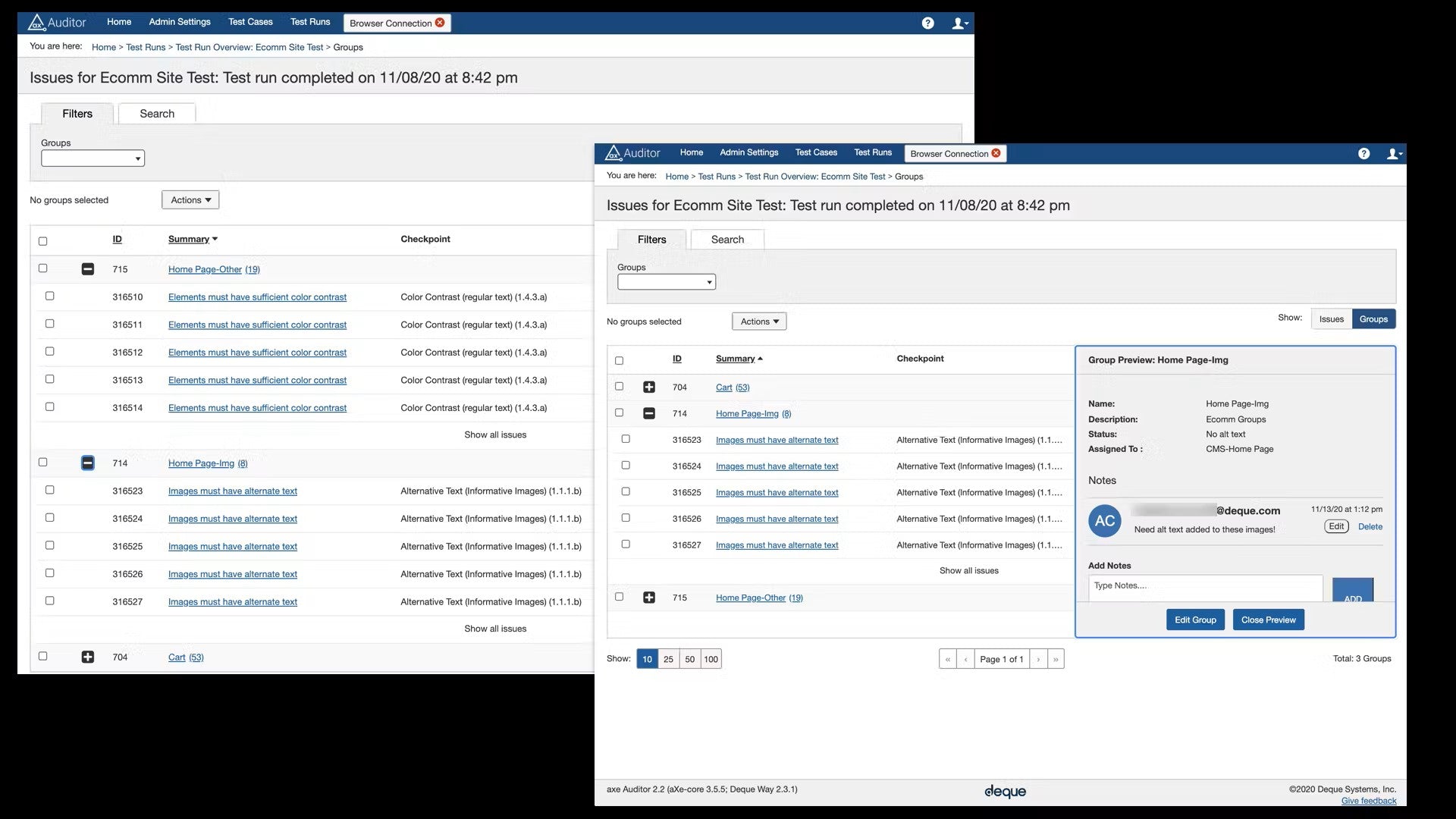Collapse Home Page-Other 715 minus icon in back window
The image size is (1456, 819).
88,269
